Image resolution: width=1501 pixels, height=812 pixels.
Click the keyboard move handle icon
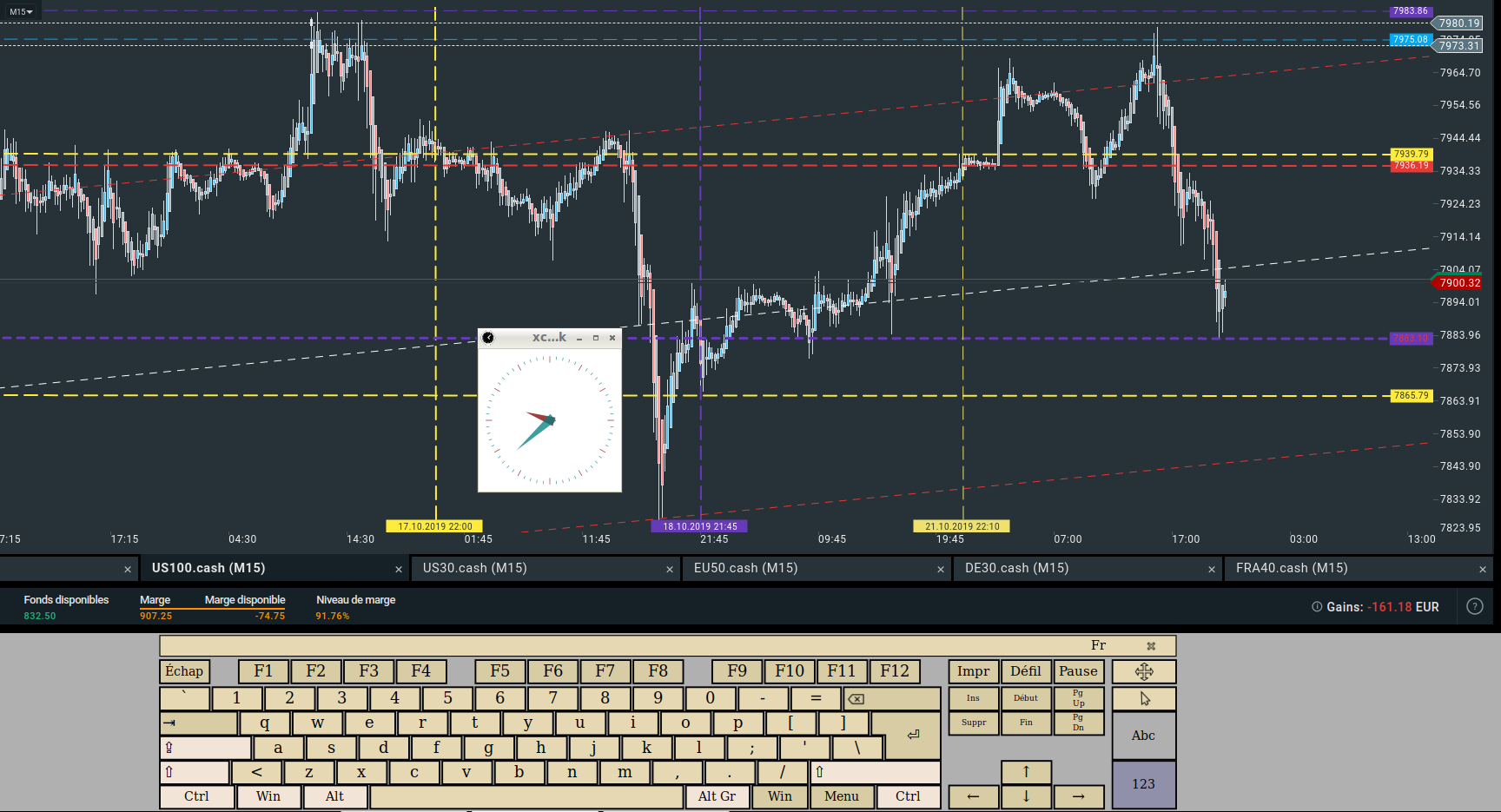(x=1144, y=671)
